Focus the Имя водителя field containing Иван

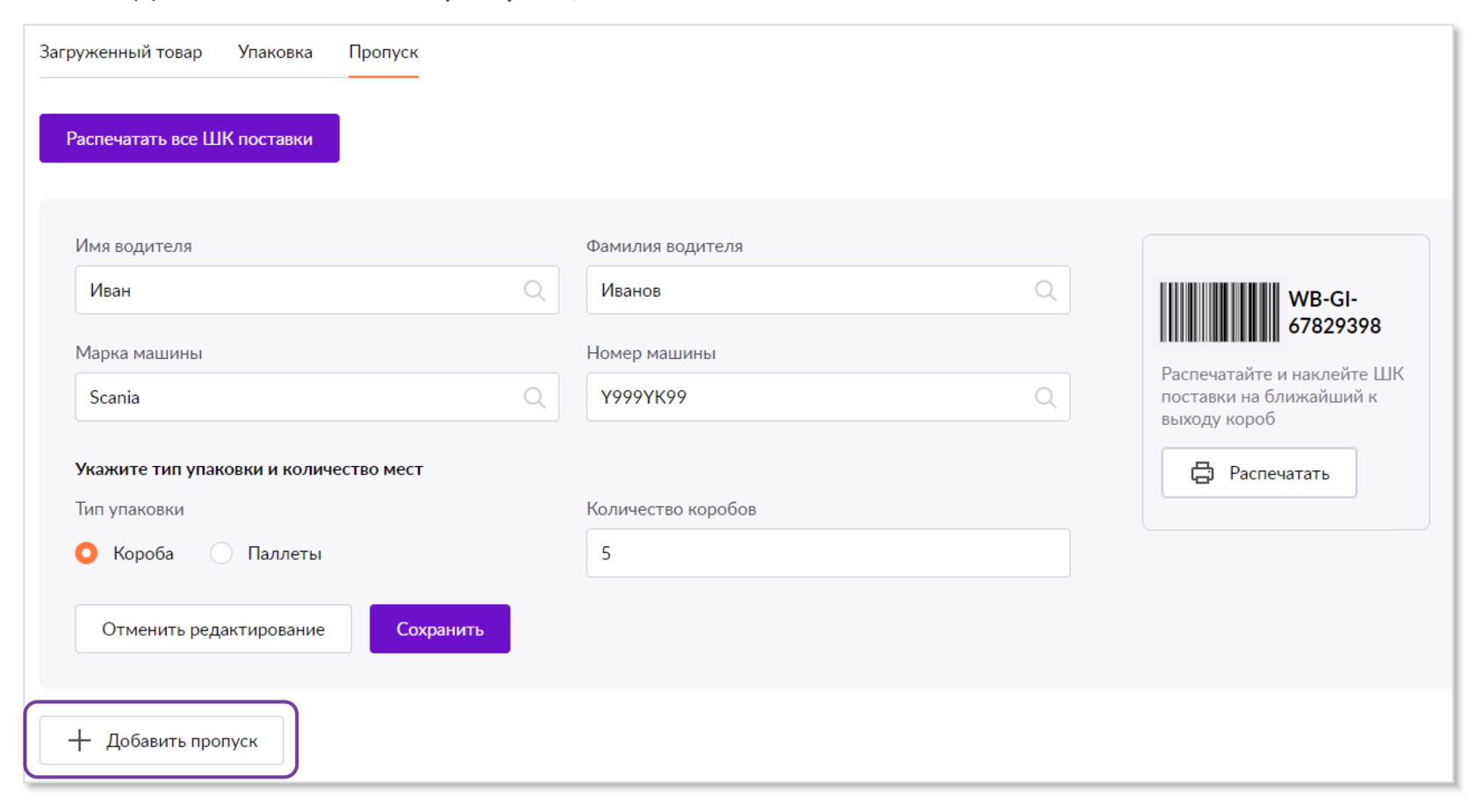[x=299, y=291]
